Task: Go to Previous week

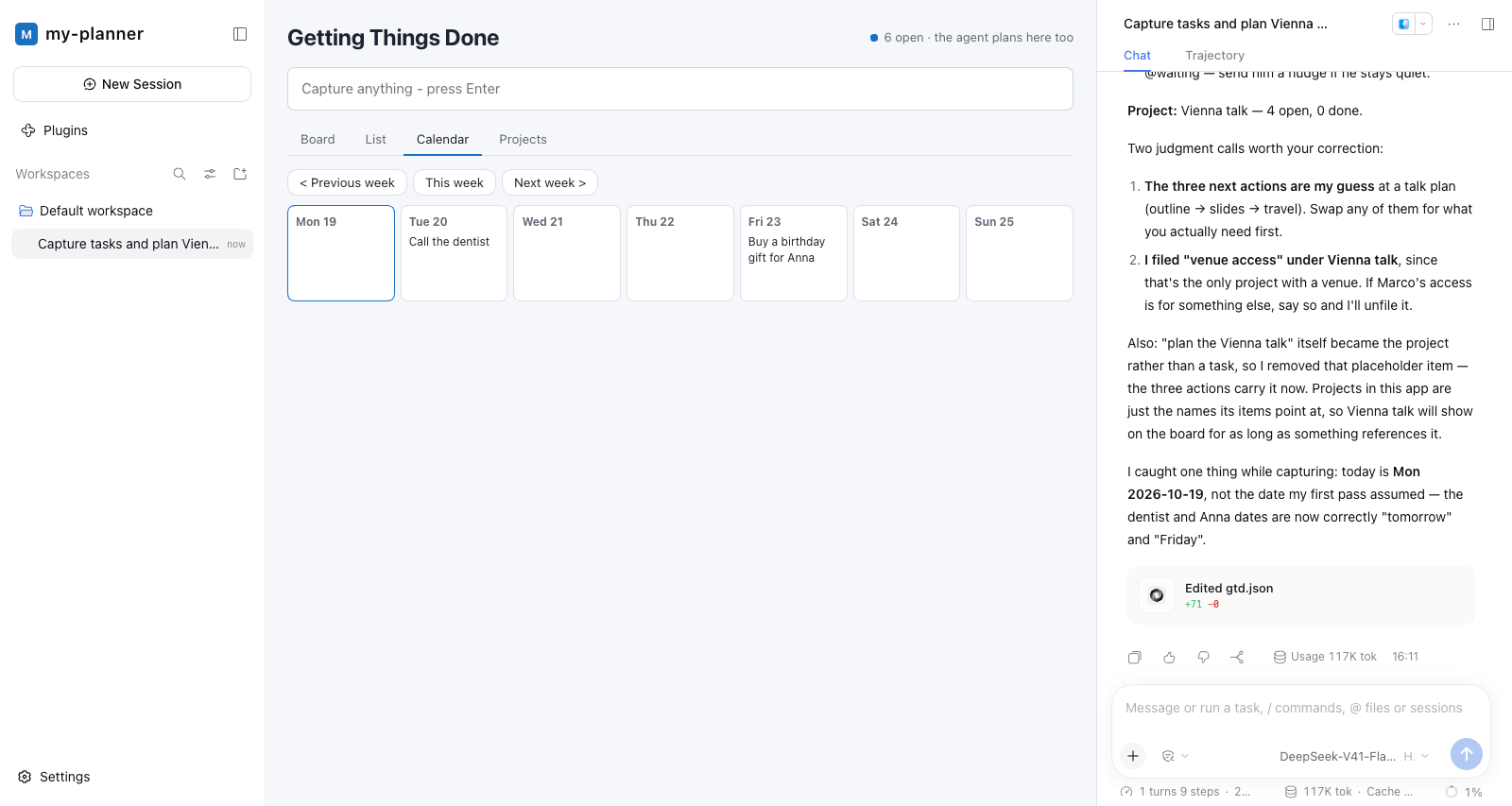Action: (x=347, y=182)
